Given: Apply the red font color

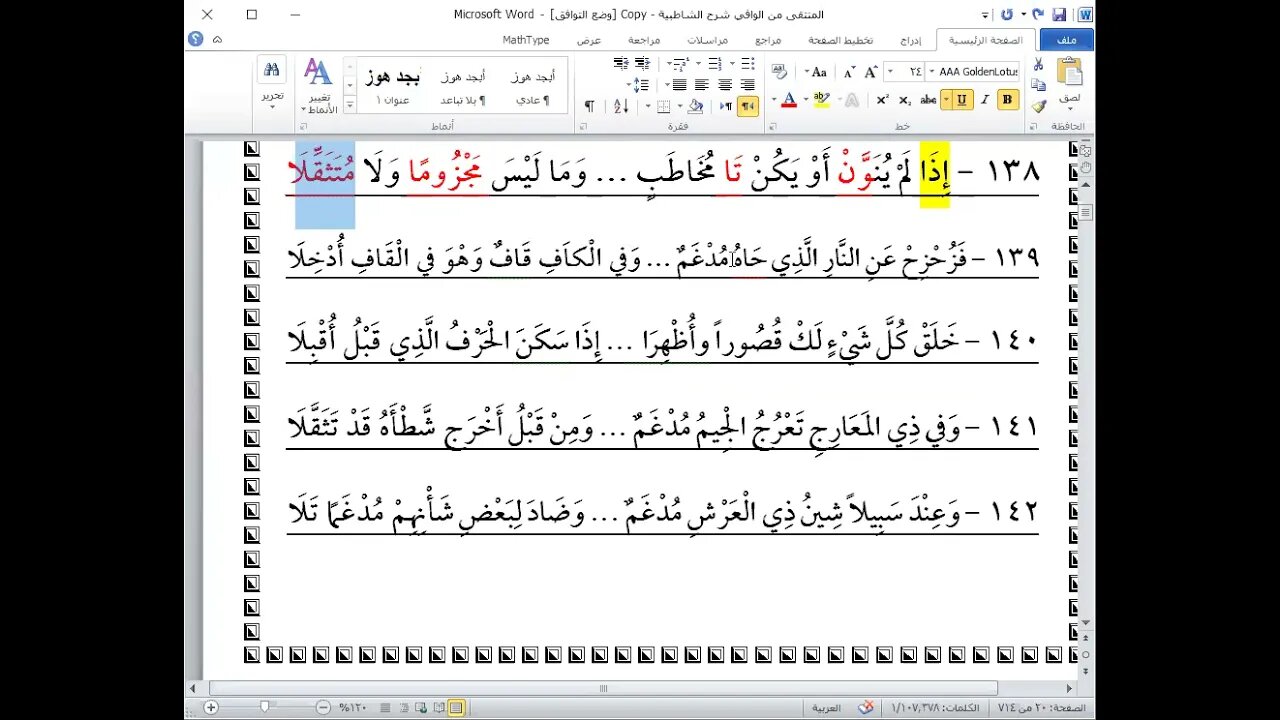Looking at the screenshot, I should [789, 99].
